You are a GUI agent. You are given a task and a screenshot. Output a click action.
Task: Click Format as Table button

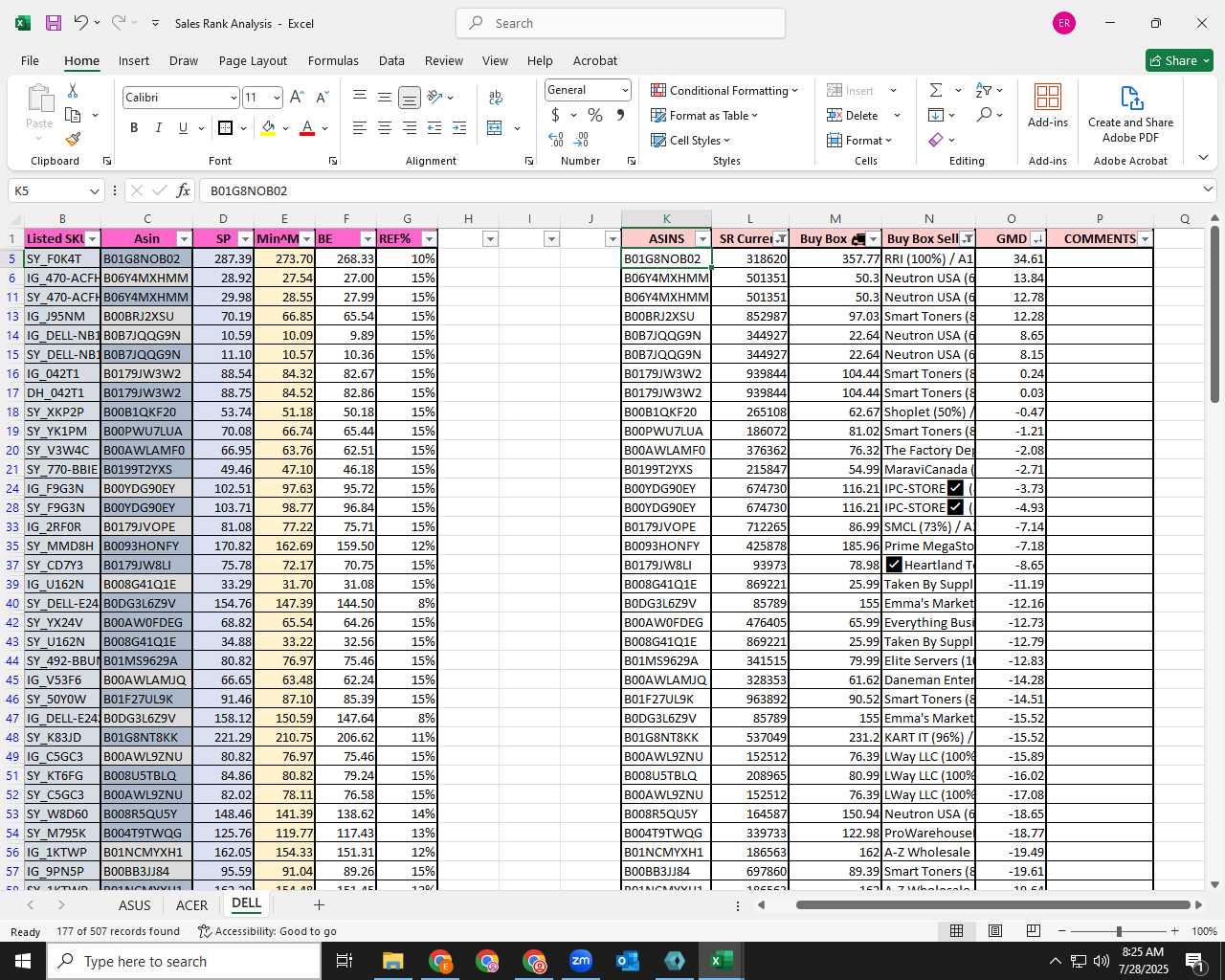tap(705, 115)
